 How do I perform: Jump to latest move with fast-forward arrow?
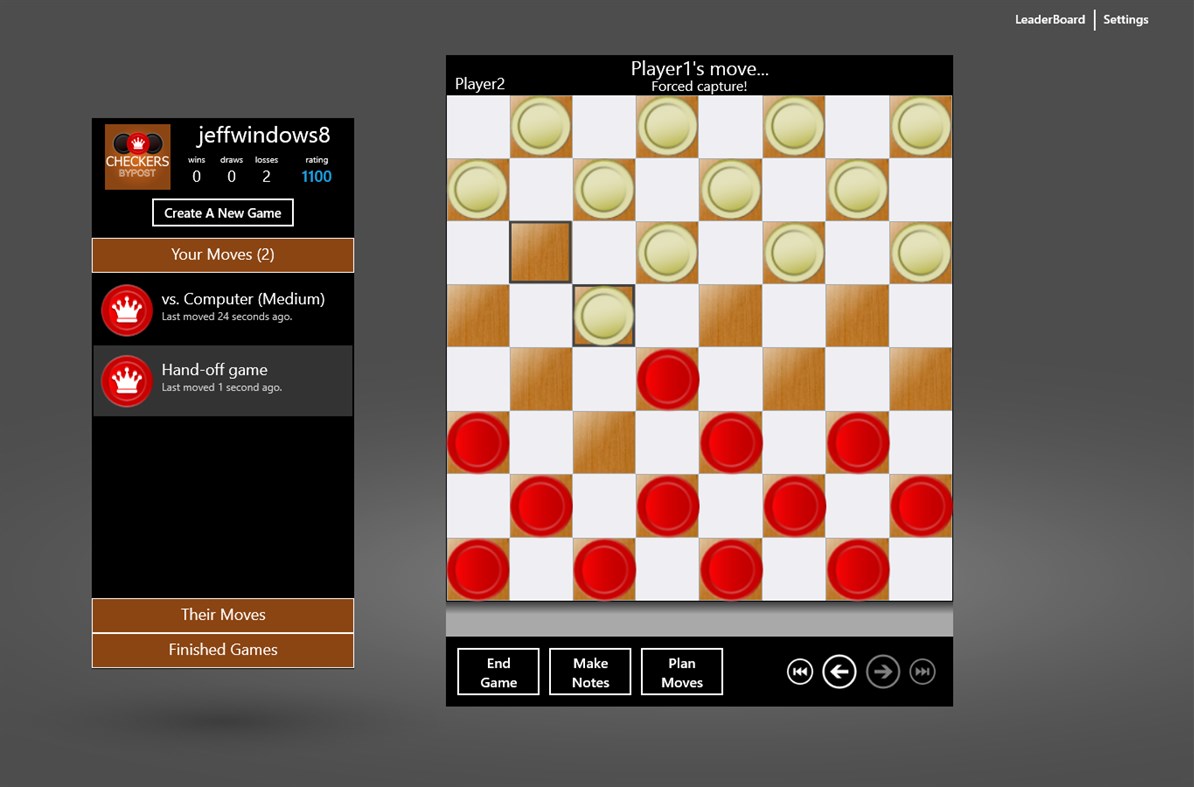pos(921,671)
